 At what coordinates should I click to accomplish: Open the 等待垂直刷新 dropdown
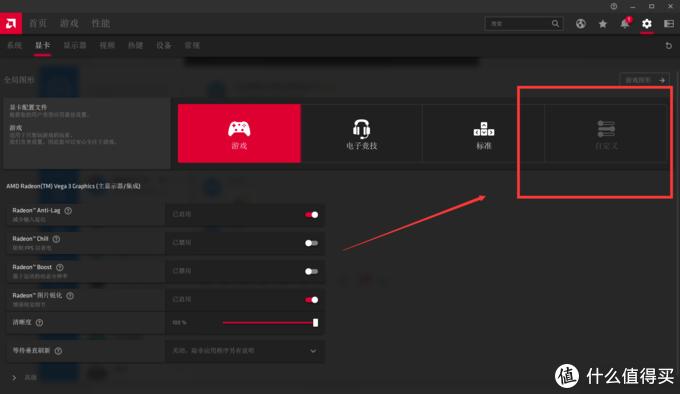click(245, 351)
